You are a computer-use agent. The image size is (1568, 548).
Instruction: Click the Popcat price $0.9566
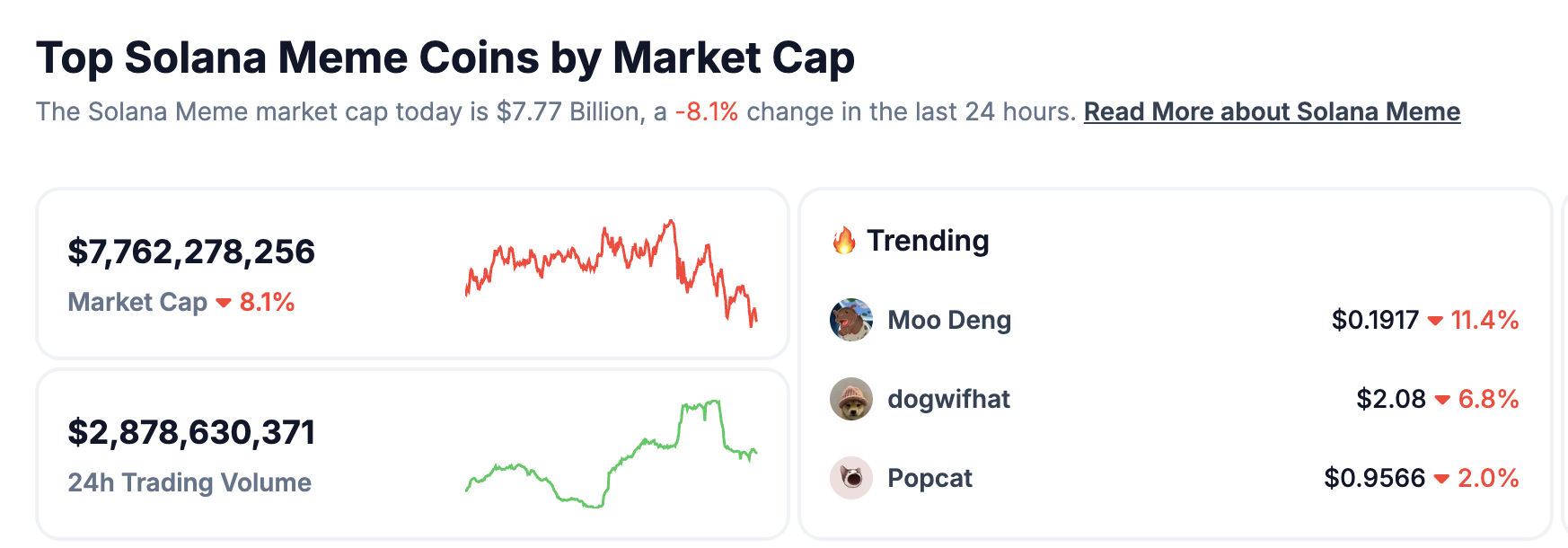pyautogui.click(x=1374, y=478)
